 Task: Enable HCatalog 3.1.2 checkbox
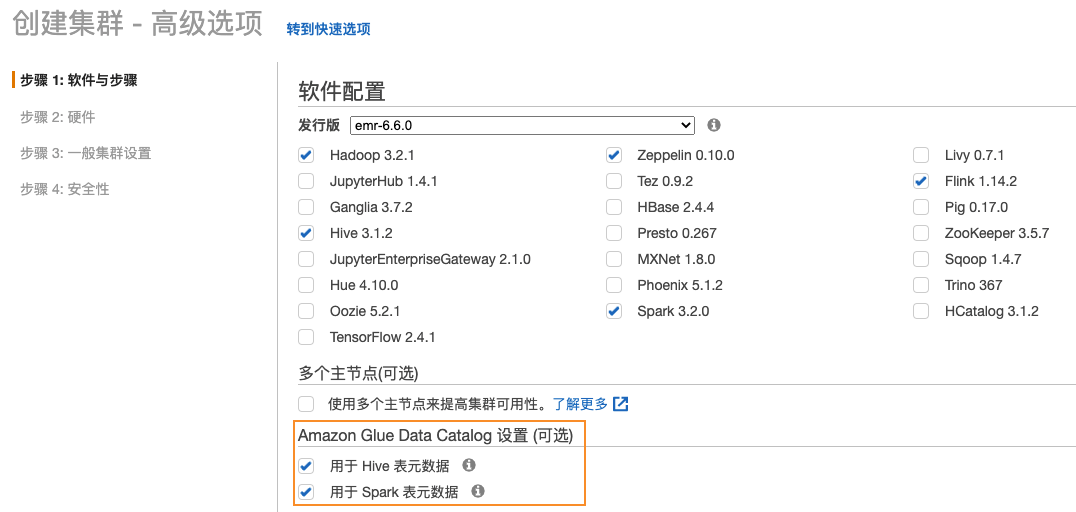pos(921,311)
